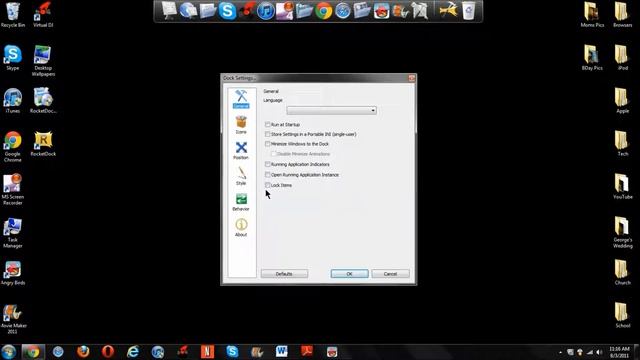
Task: Open Virtual DJ from the dock bar
Action: coord(247,11)
